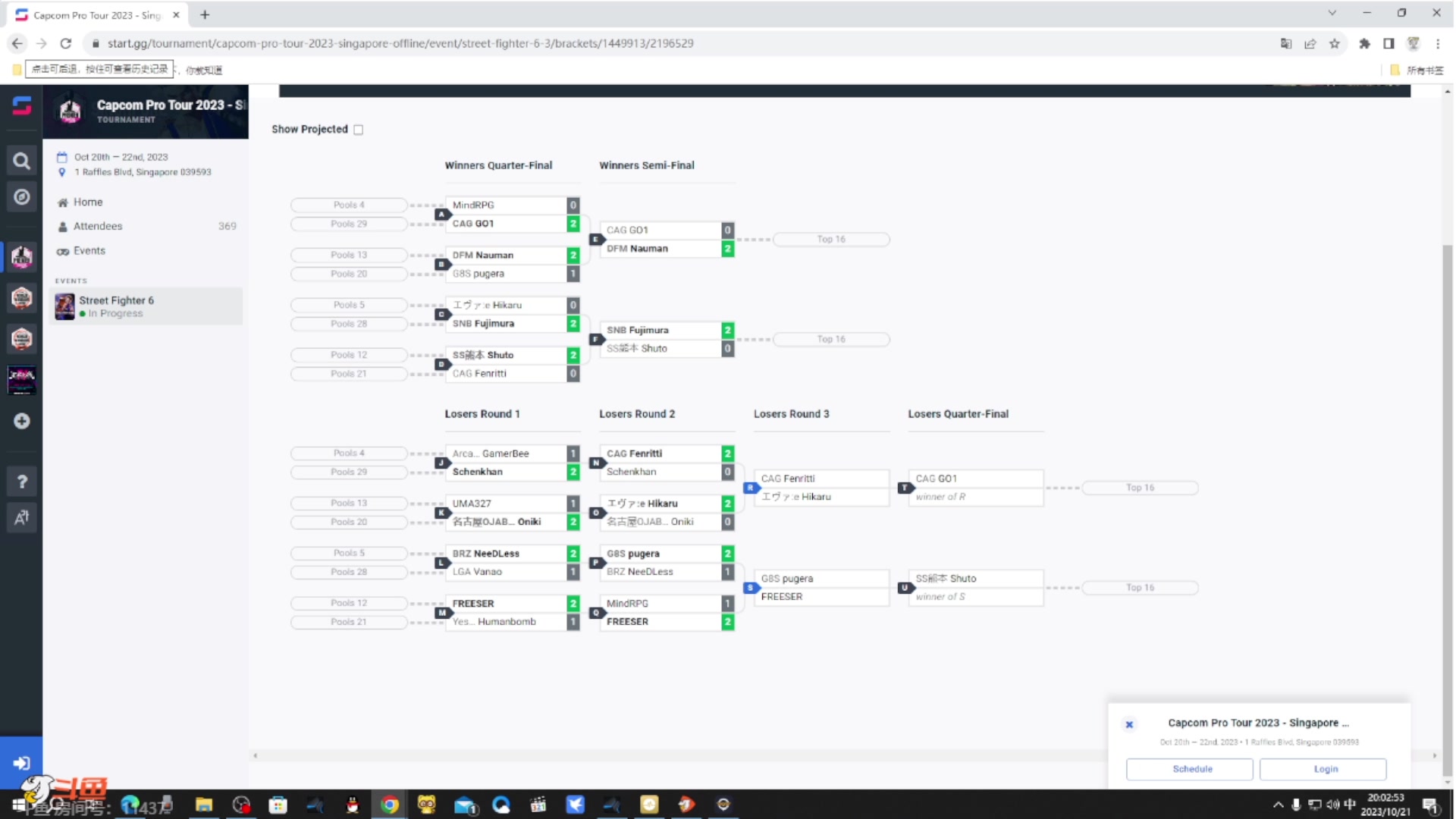Toggle the Show Projected checkbox
Image resolution: width=1456 pixels, height=819 pixels.
tap(359, 130)
